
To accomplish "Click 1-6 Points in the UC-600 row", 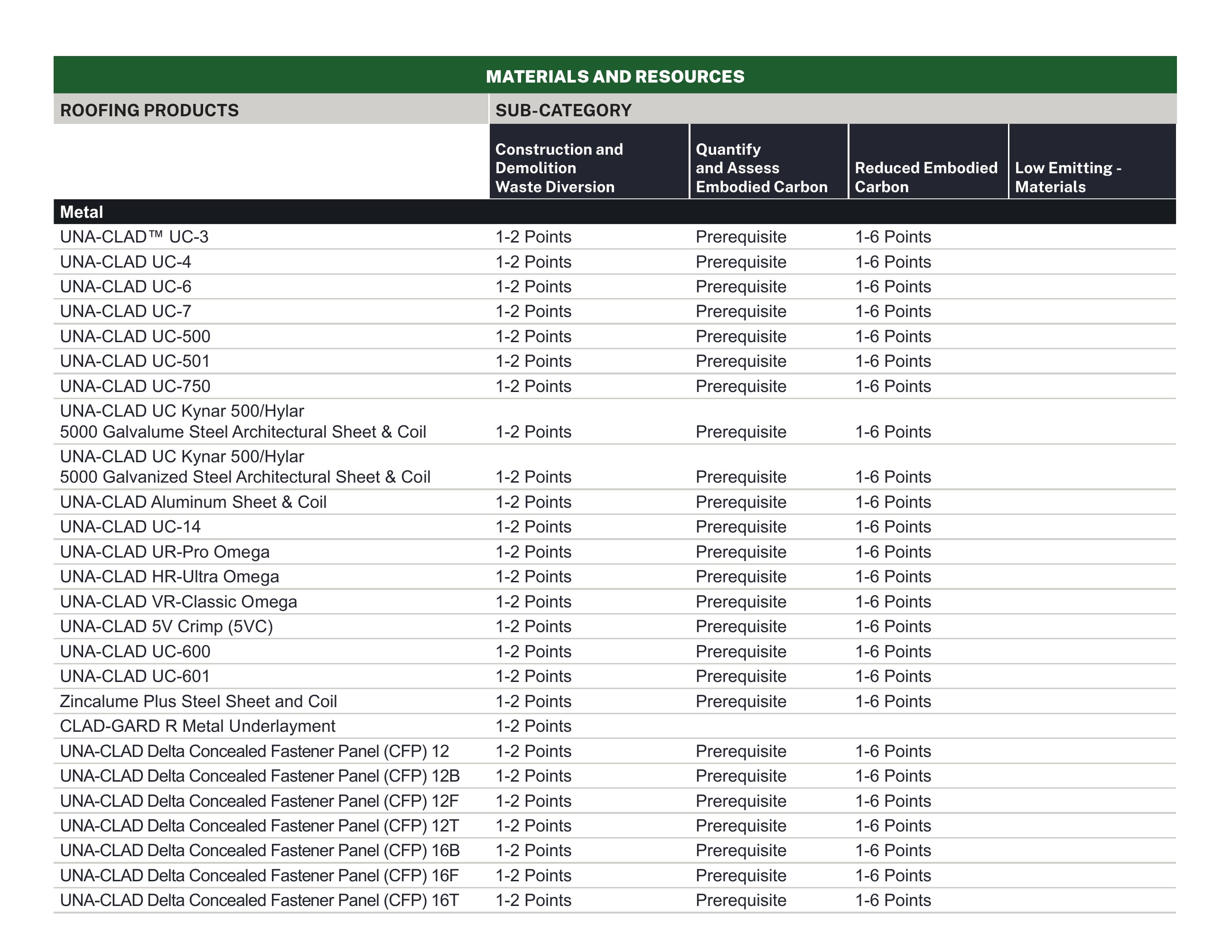I will pos(893,652).
